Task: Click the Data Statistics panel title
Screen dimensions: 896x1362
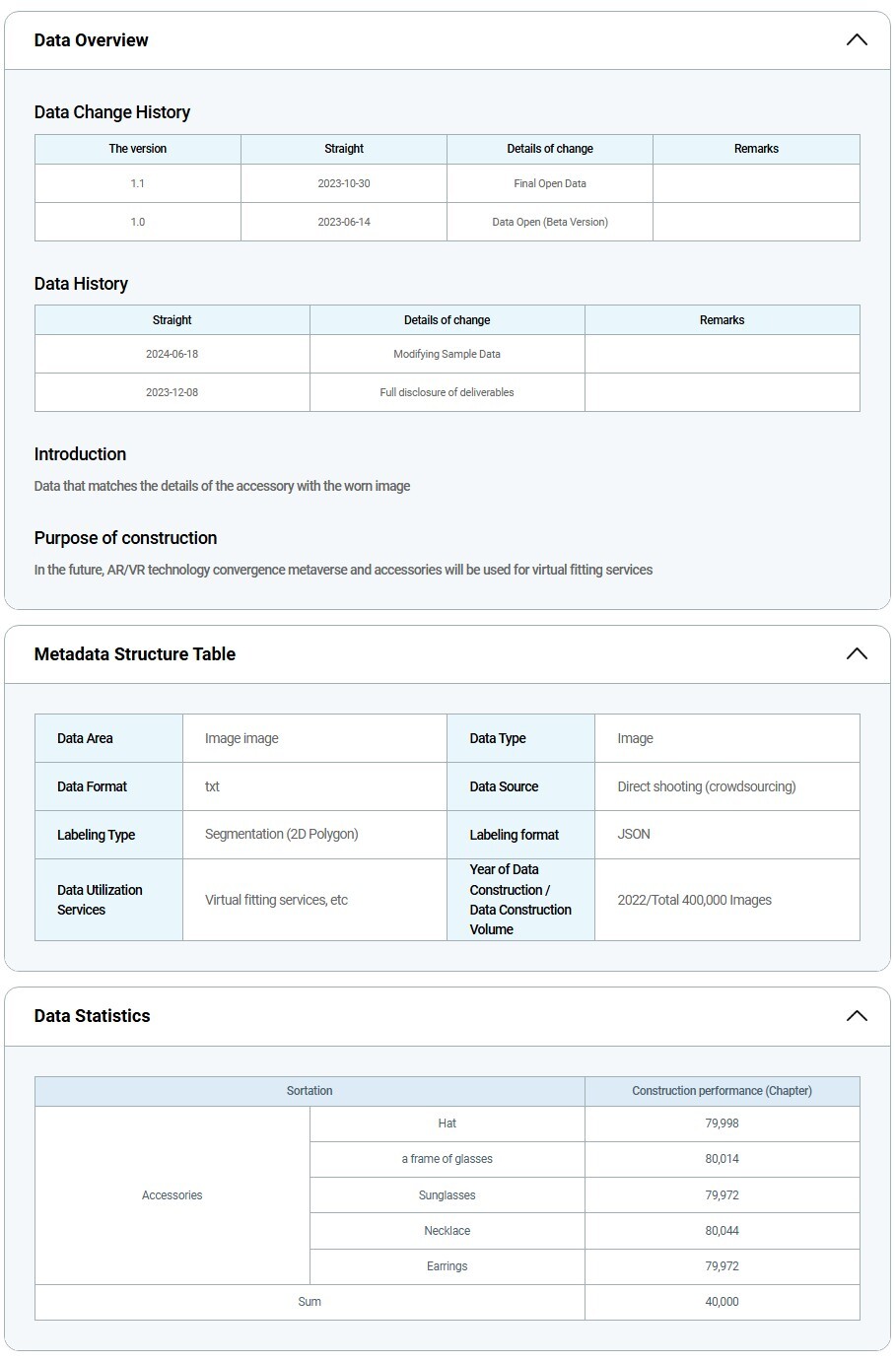Action: pyautogui.click(x=92, y=1016)
